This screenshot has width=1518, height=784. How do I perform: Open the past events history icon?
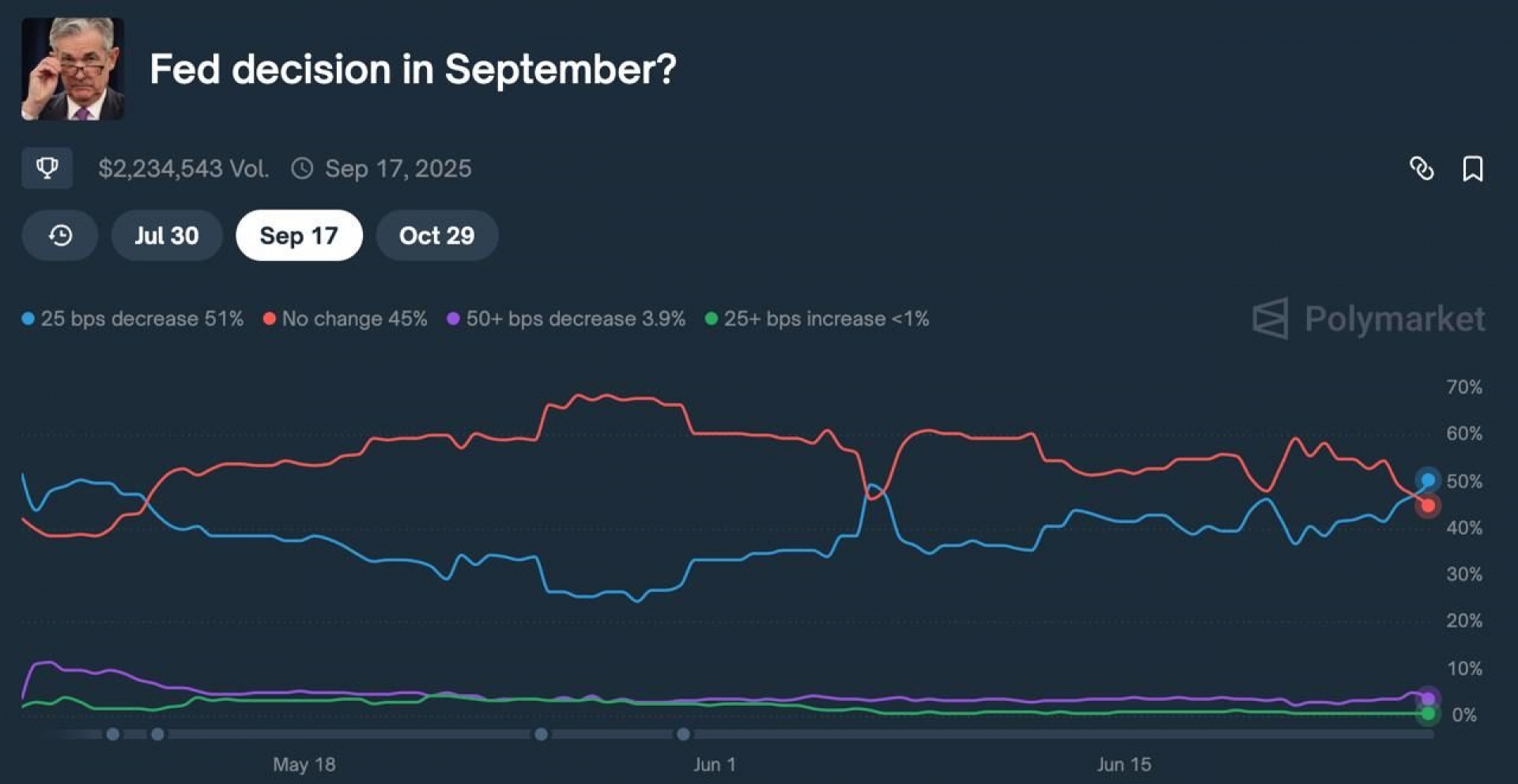pos(60,236)
